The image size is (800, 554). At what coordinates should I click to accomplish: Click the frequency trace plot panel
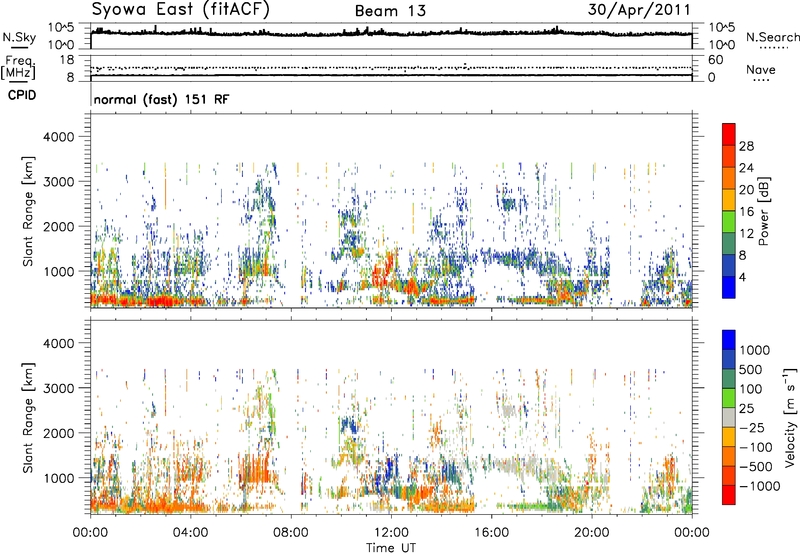391,68
